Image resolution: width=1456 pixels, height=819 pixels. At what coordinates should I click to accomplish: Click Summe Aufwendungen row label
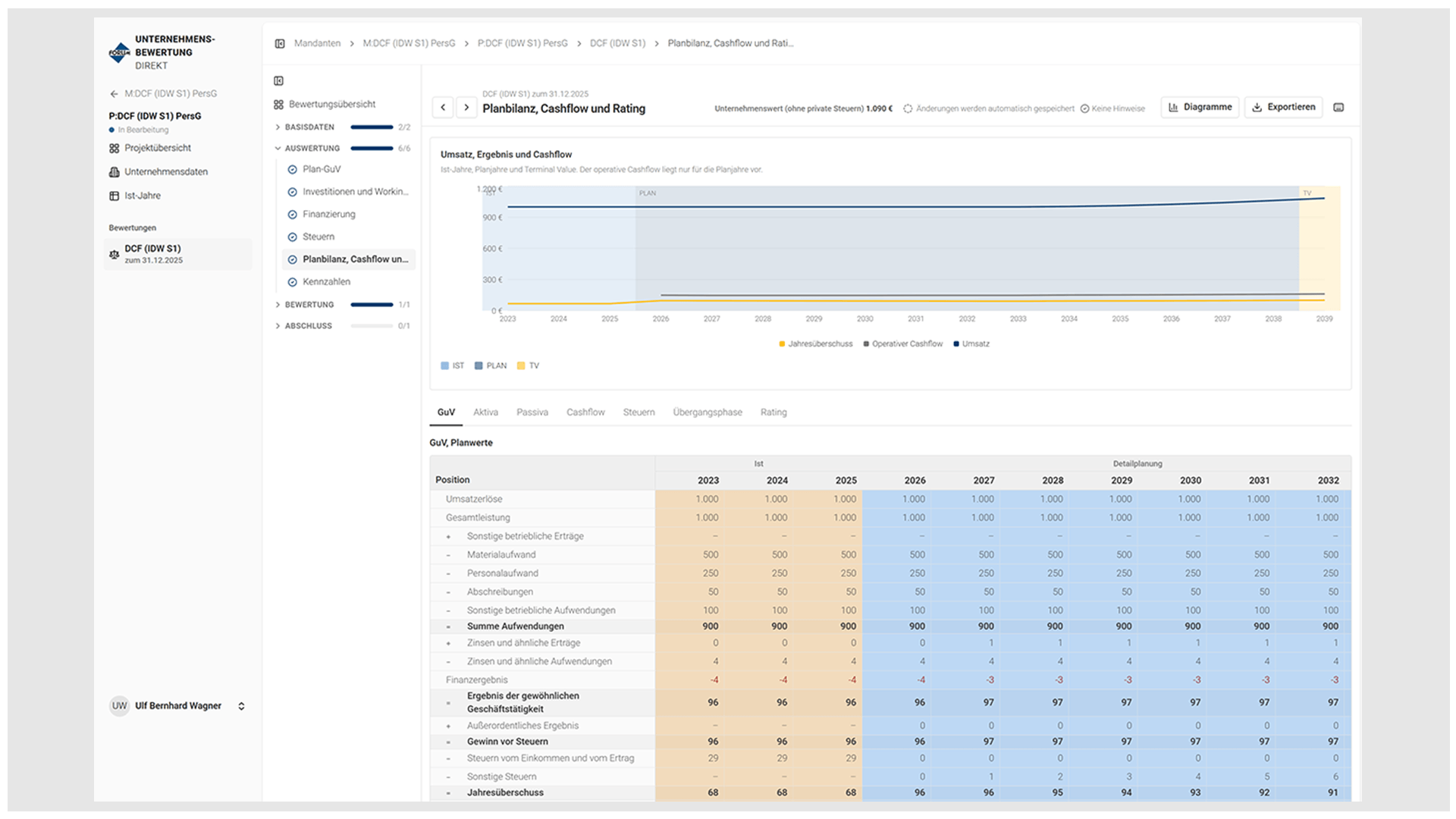516,626
